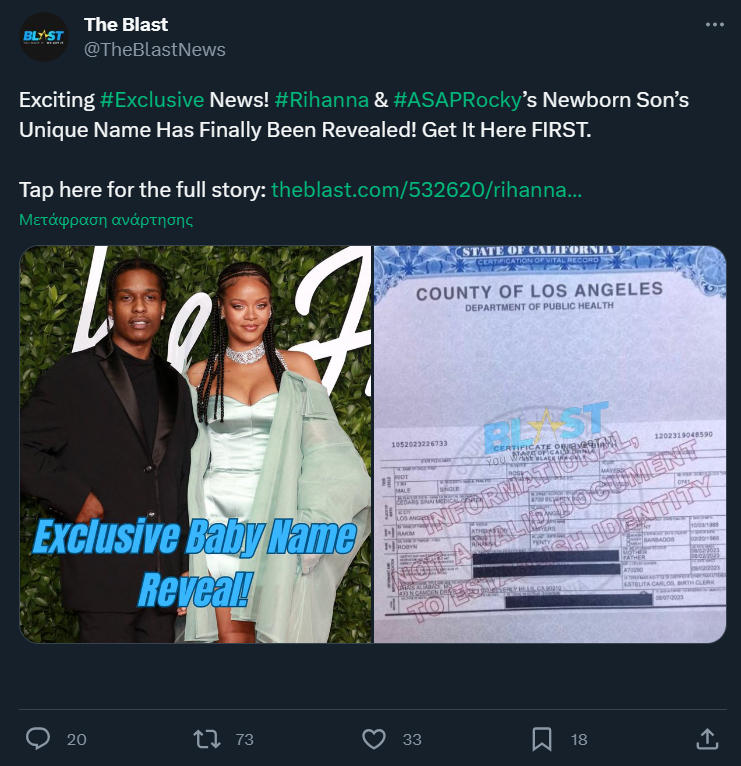The height and width of the screenshot is (766, 741).
Task: Open the #Rihanna hashtag
Action: click(x=321, y=100)
